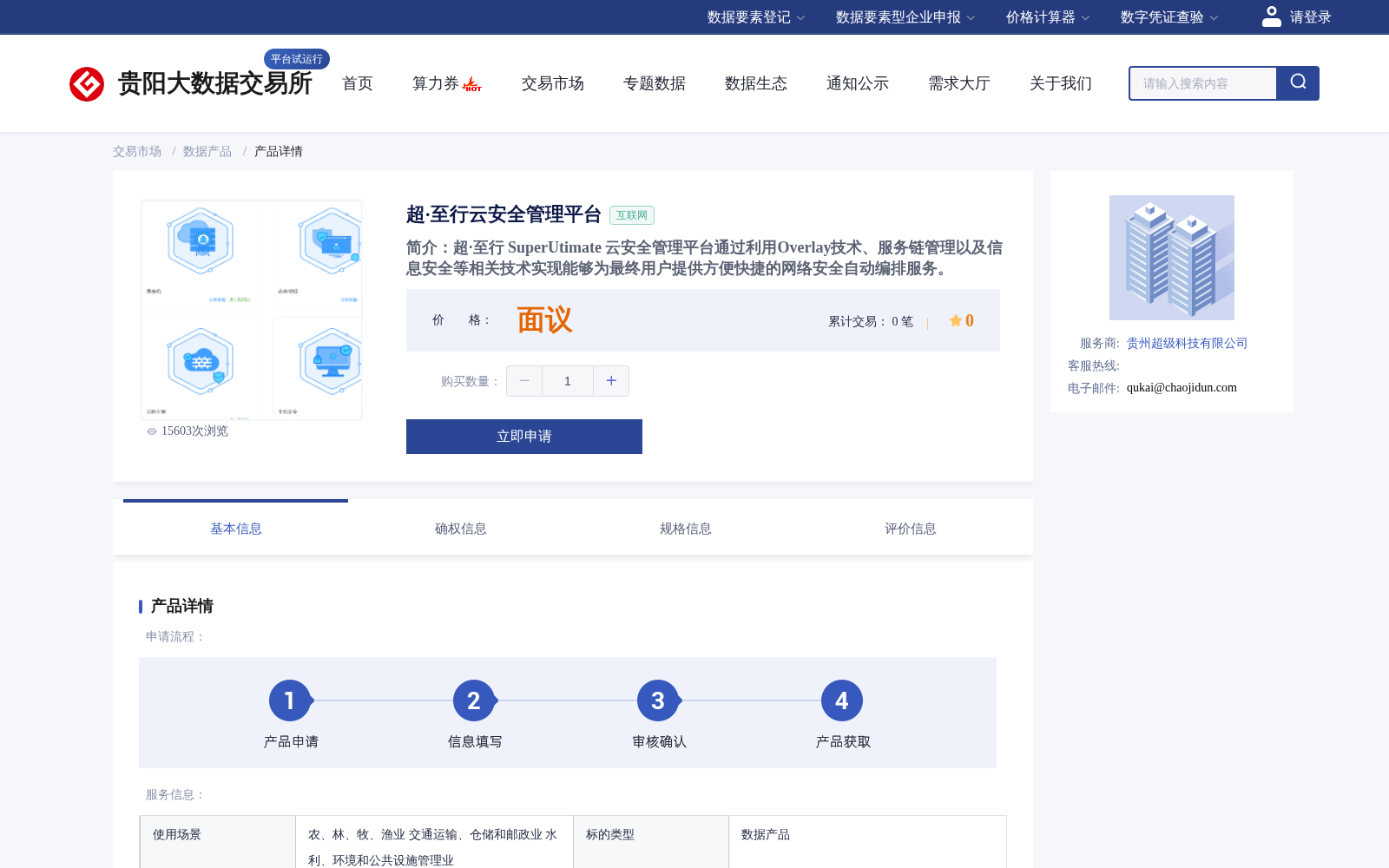Image resolution: width=1389 pixels, height=868 pixels.
Task: Switch to 基本信息 tab
Action: pyautogui.click(x=235, y=529)
